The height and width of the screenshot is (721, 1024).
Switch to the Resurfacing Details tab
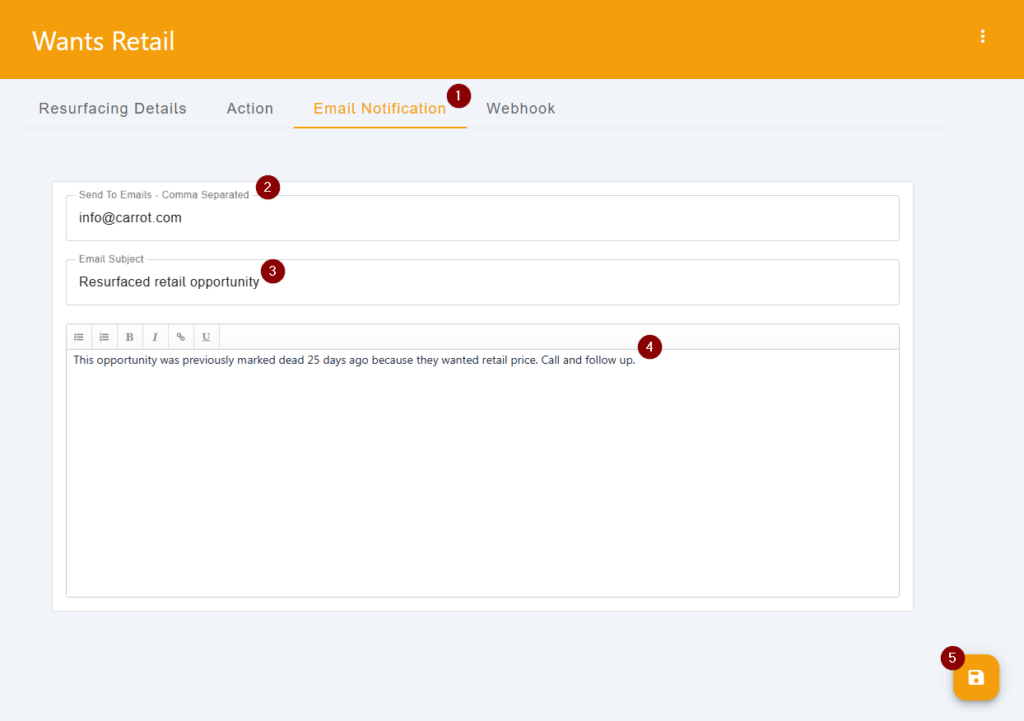(x=112, y=108)
